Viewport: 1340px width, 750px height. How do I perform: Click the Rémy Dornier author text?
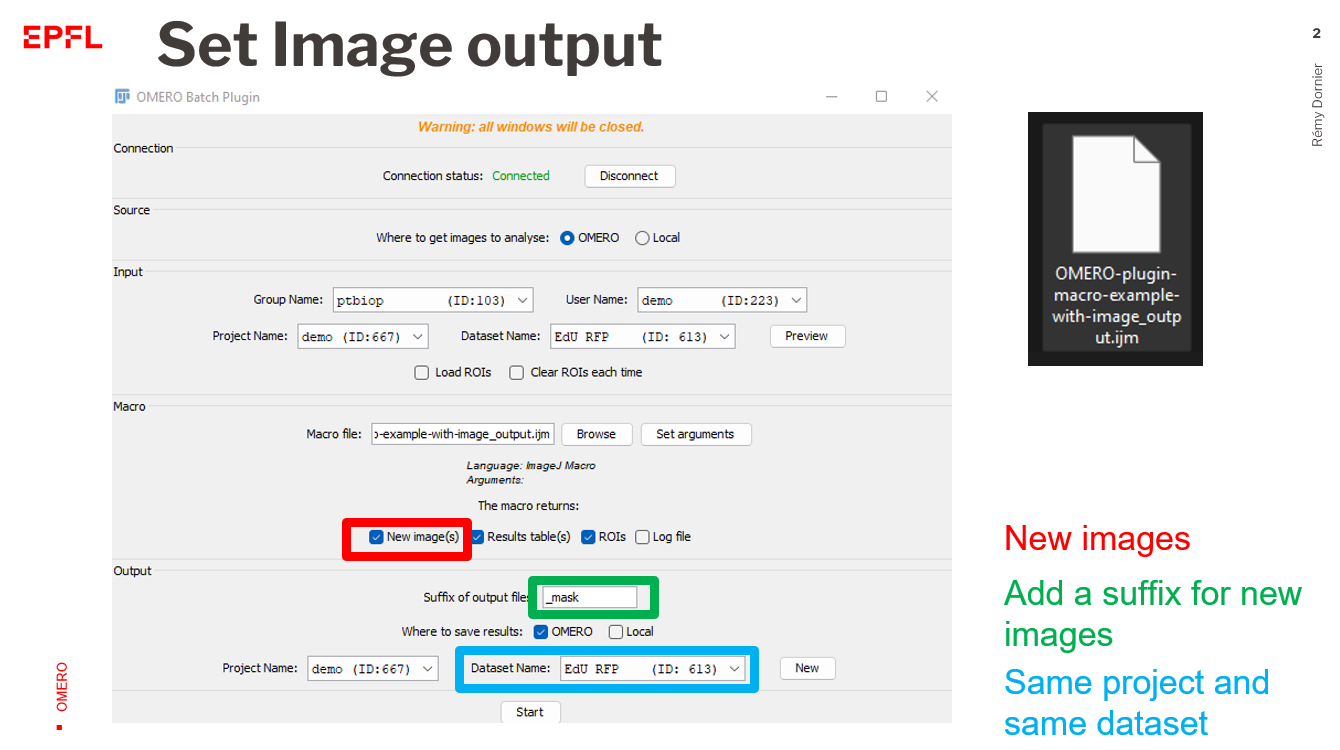coord(1317,106)
